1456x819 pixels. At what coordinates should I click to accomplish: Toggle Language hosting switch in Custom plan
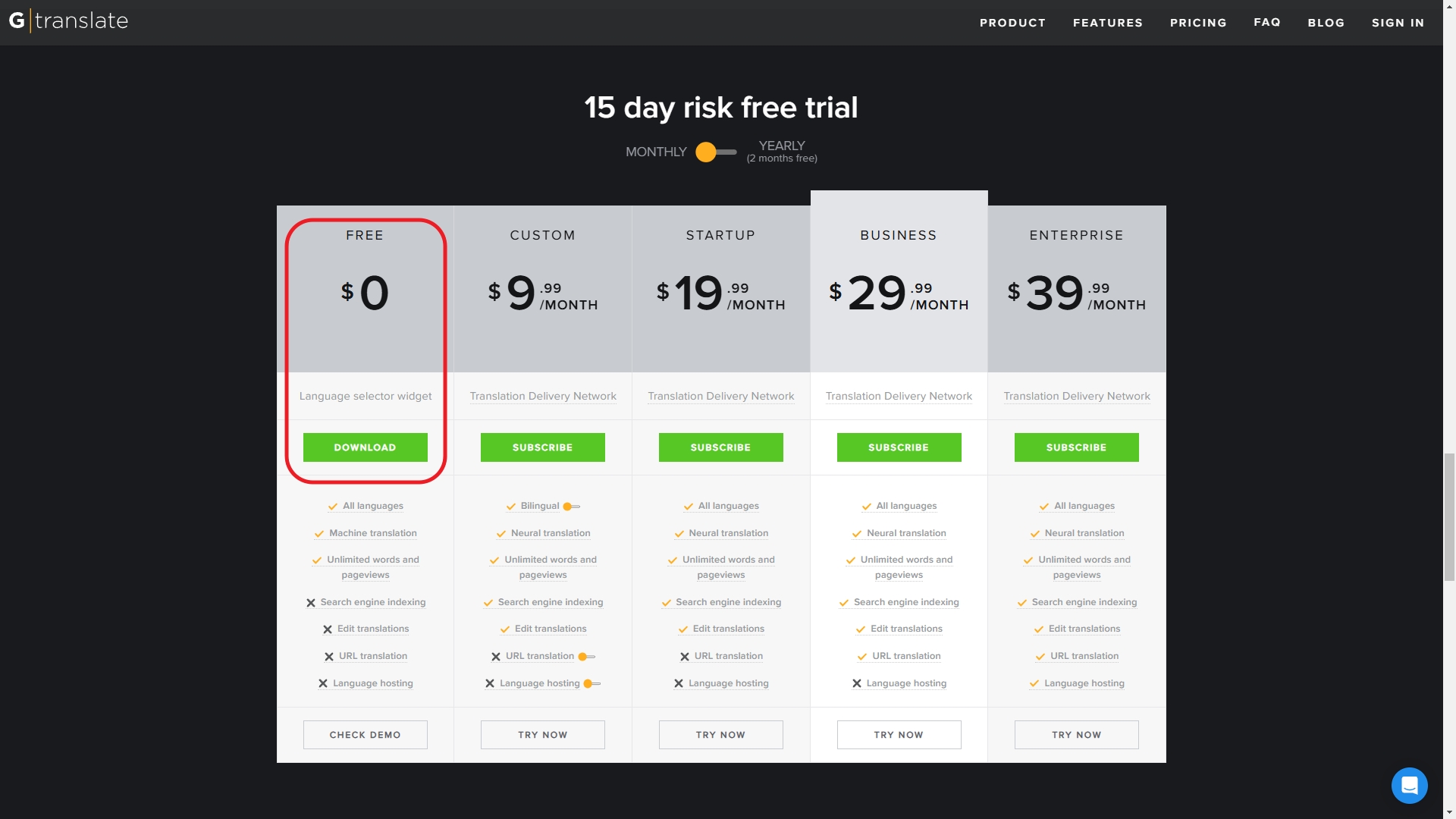tap(592, 684)
